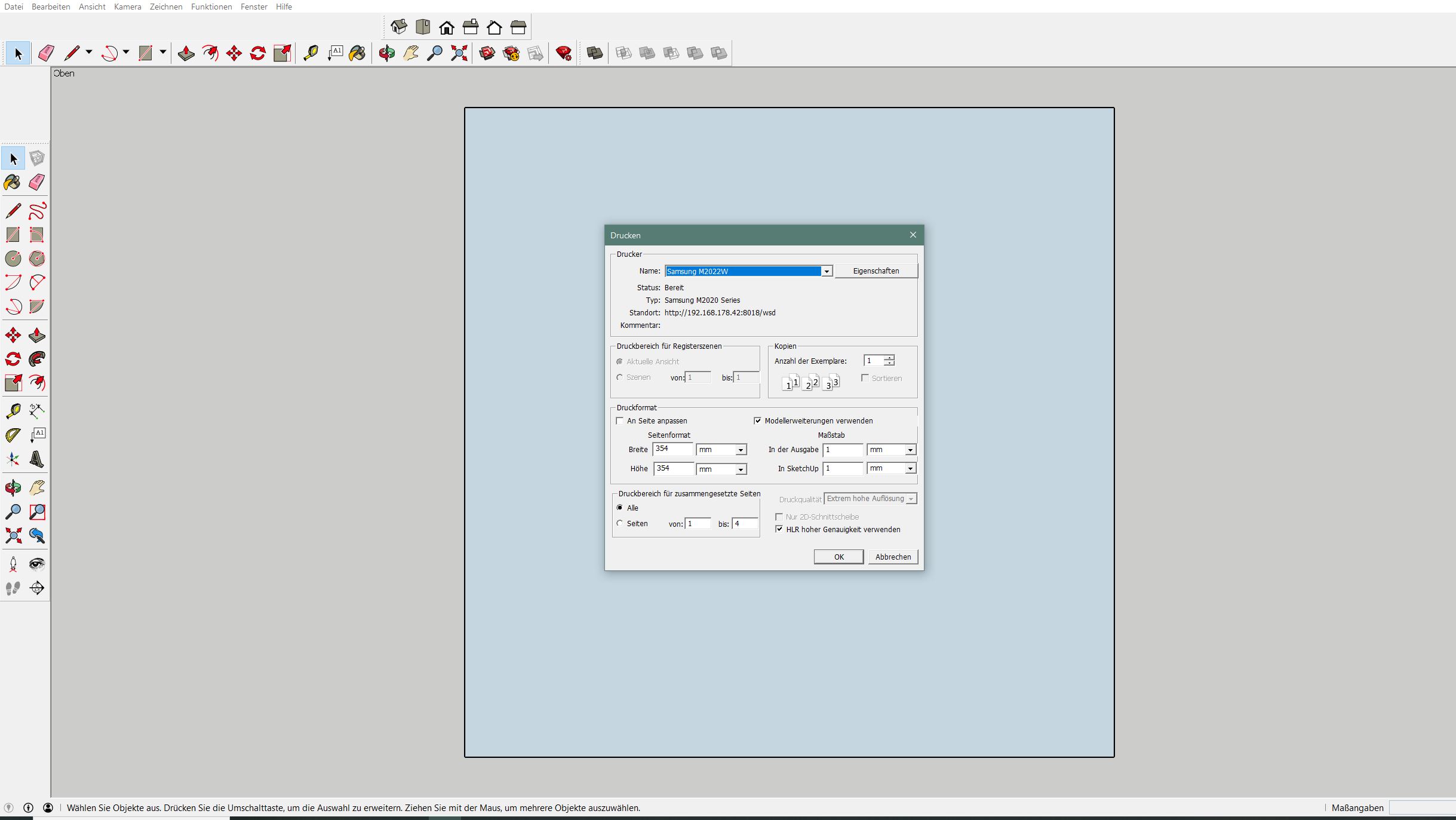The image size is (1456, 820).
Task: Switch to the Front view house icon
Action: point(446,27)
